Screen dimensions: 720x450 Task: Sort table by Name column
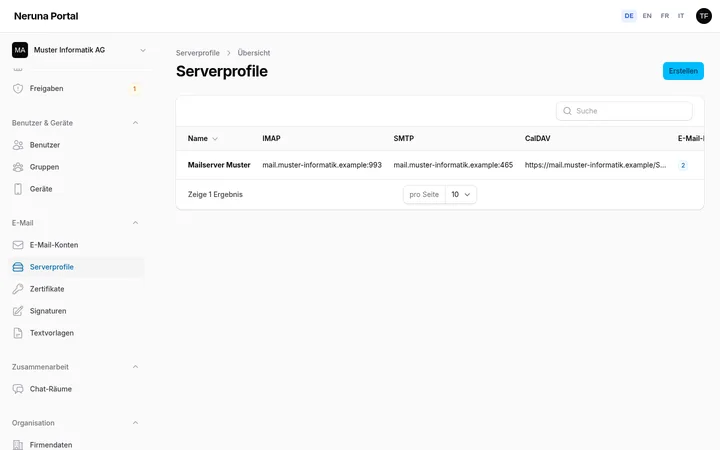pyautogui.click(x=202, y=139)
